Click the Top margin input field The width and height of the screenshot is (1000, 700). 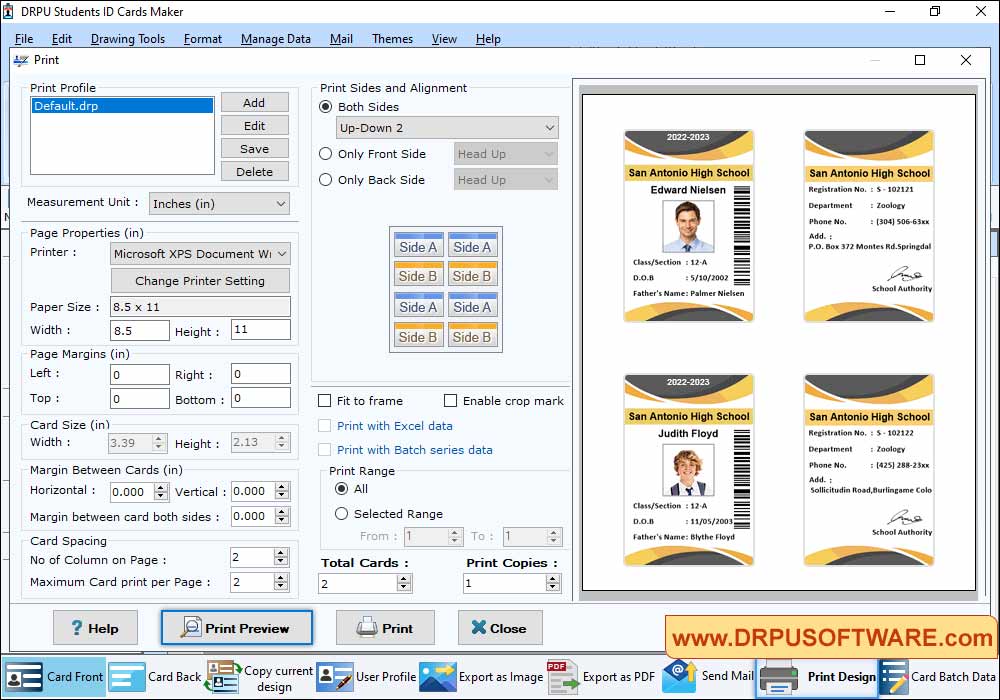click(140, 398)
